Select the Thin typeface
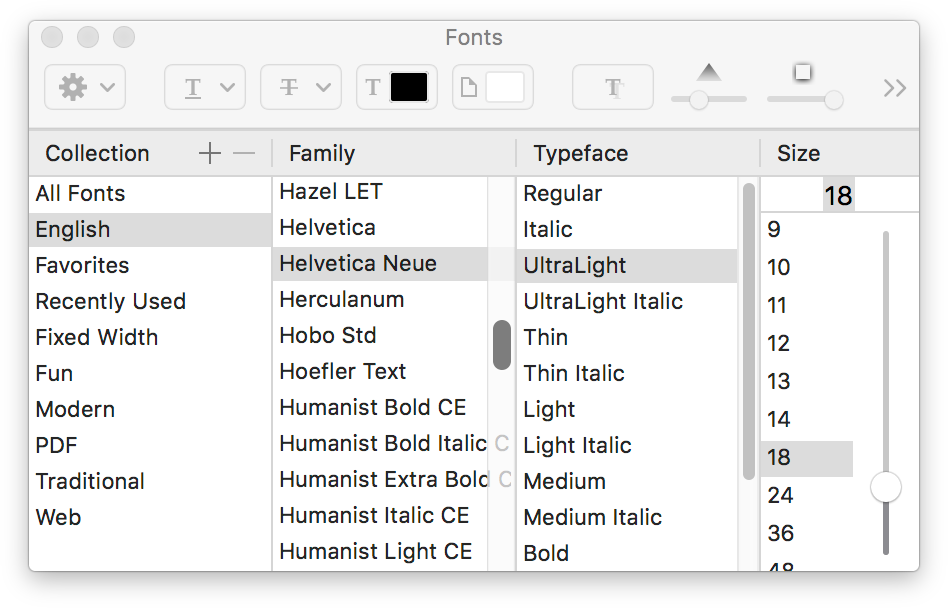The height and width of the screenshot is (608, 948). (x=627, y=337)
